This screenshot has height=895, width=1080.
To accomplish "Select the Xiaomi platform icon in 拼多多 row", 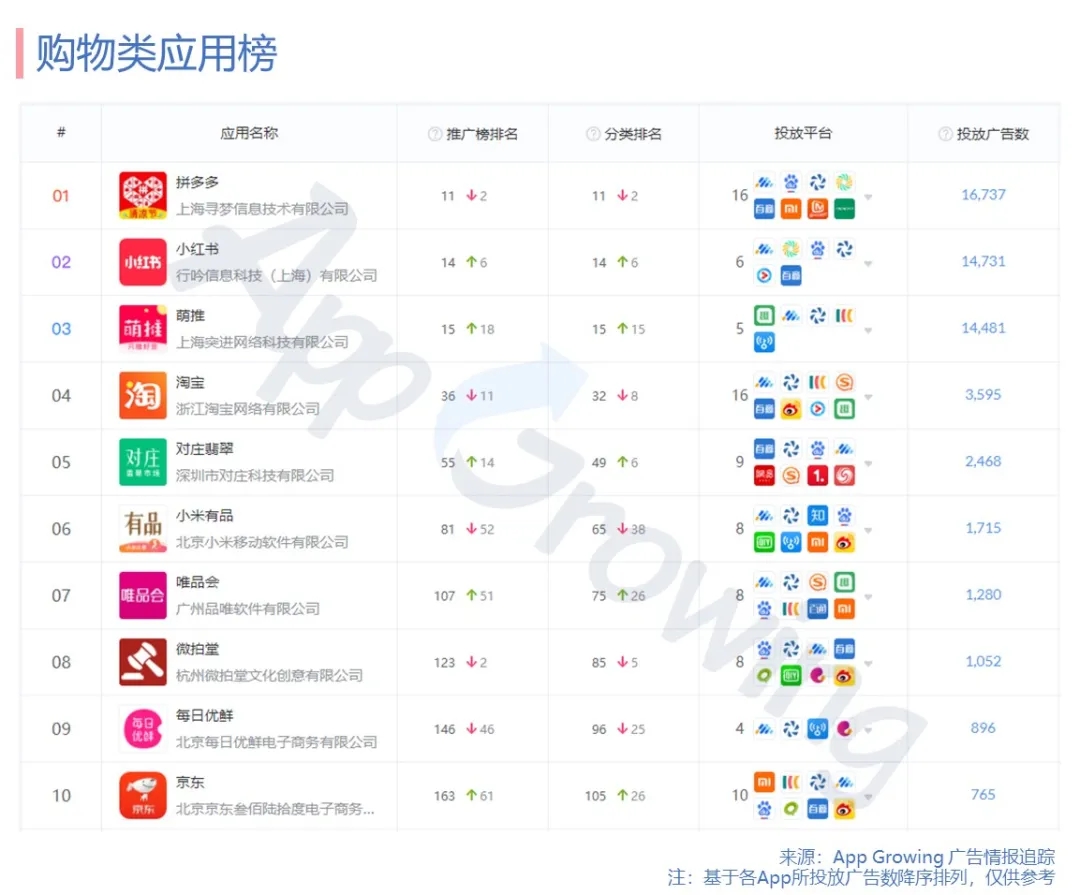I will pyautogui.click(x=791, y=208).
